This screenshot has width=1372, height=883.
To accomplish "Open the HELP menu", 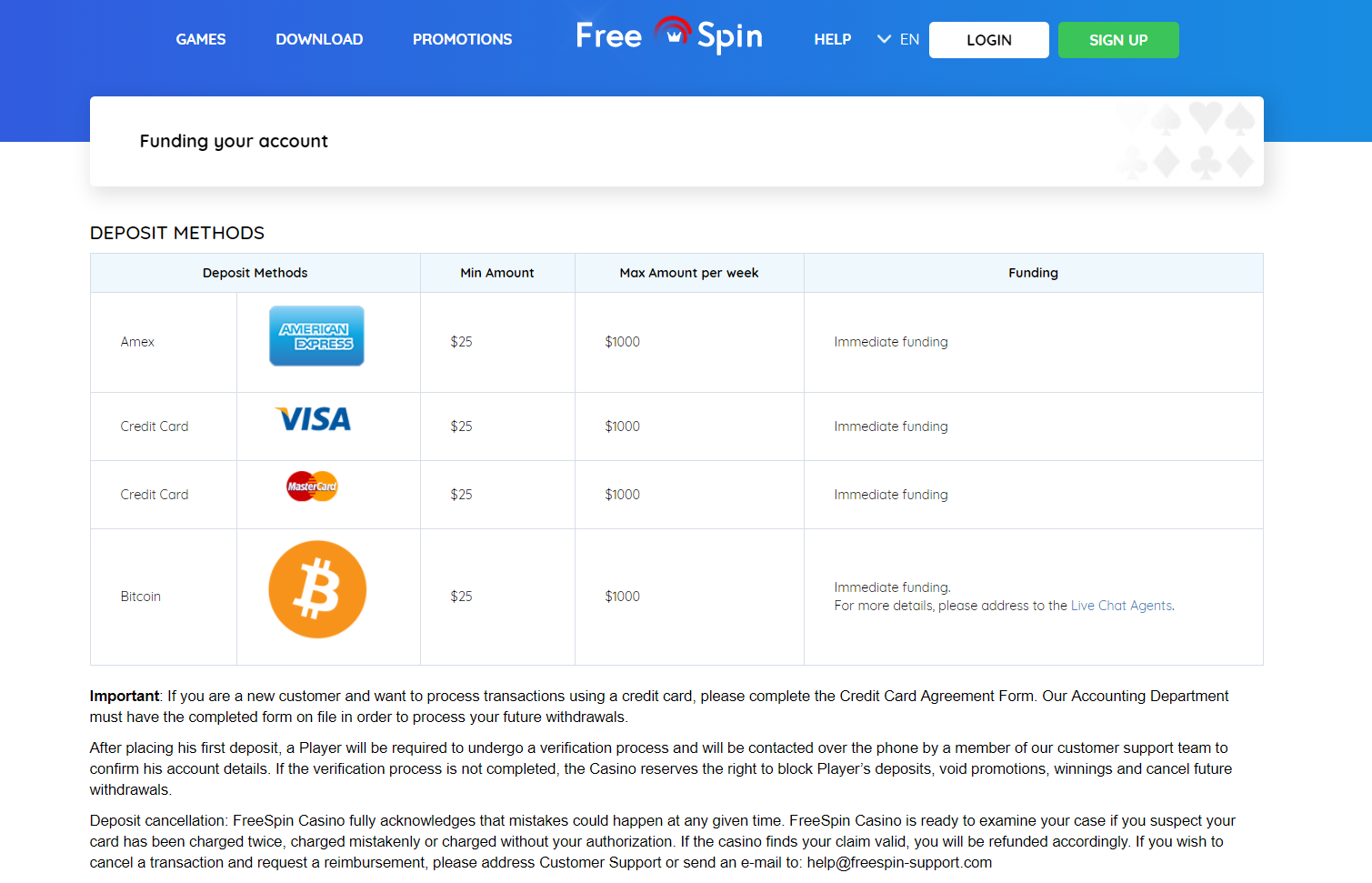I will [833, 39].
